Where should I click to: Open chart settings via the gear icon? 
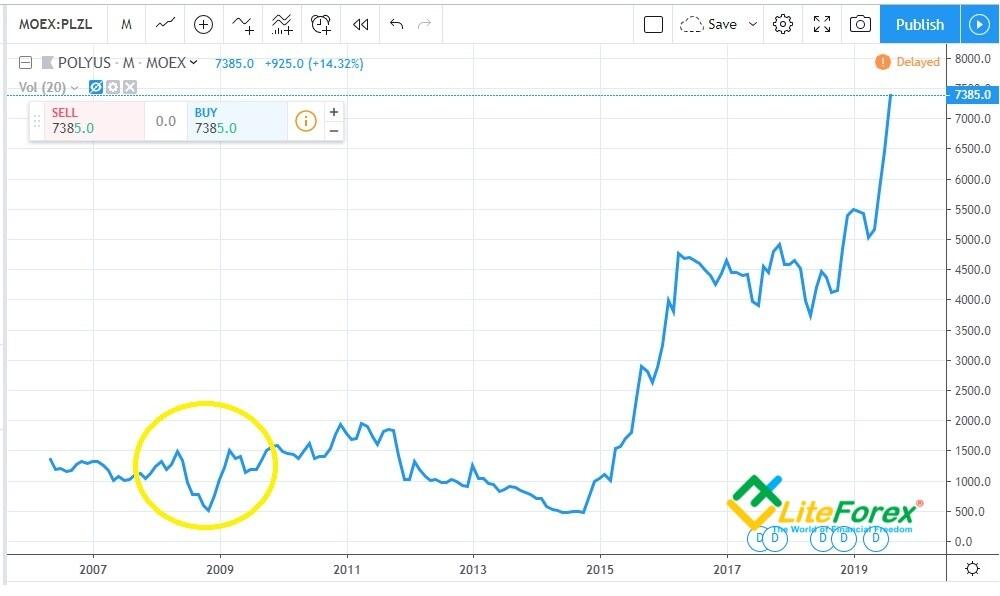point(783,24)
